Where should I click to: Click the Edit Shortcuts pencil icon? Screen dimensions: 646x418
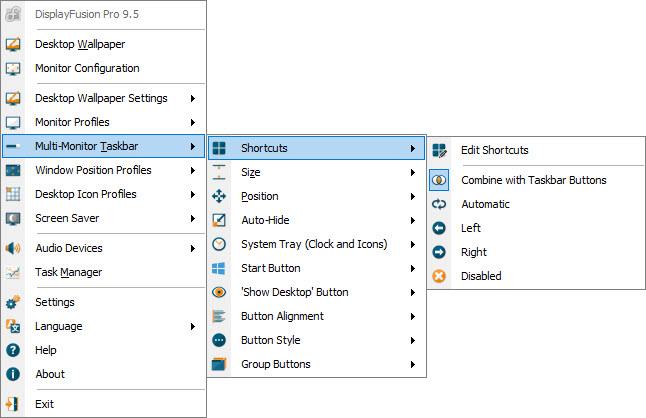point(439,150)
